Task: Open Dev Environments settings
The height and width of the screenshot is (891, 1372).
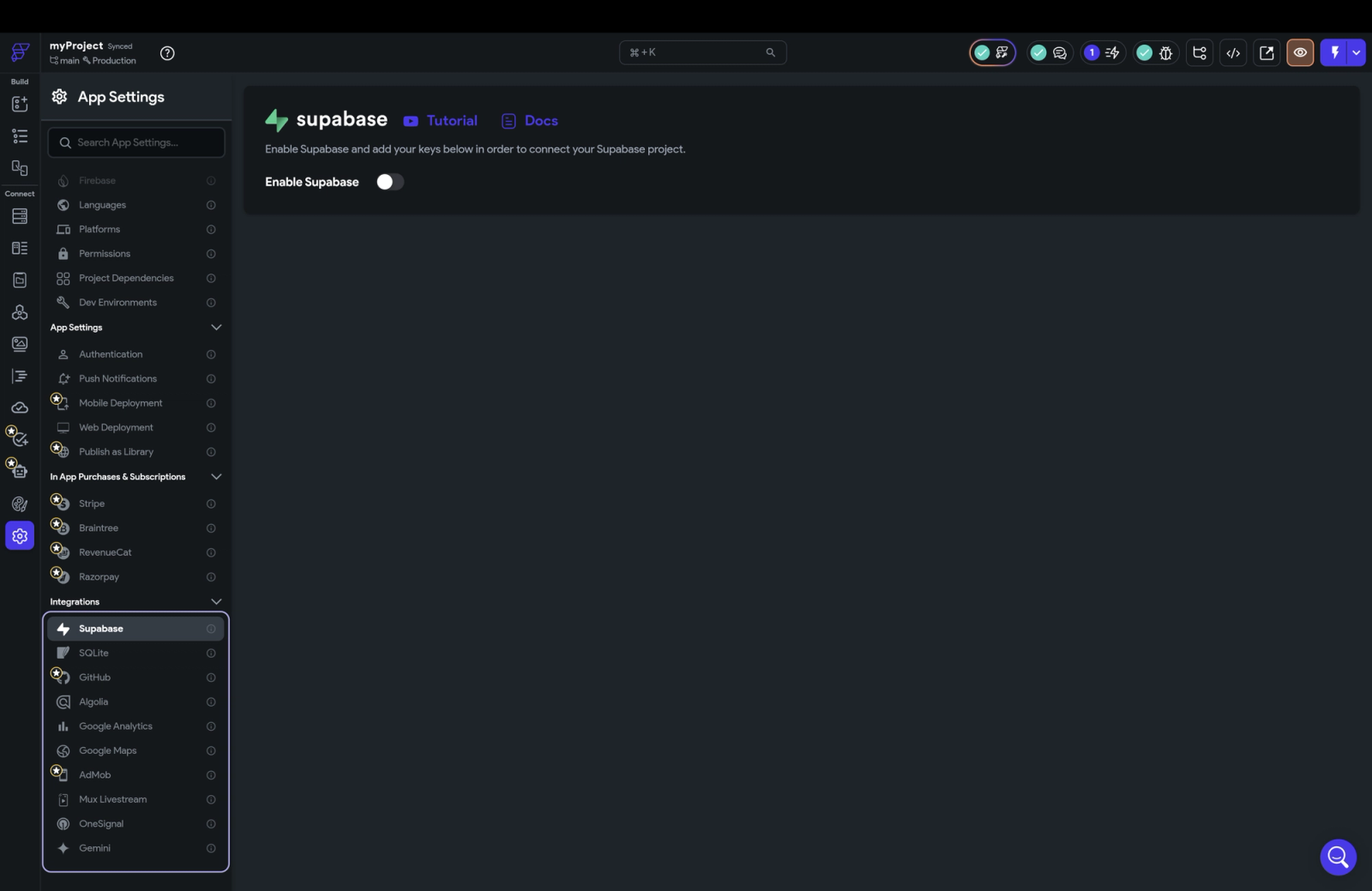Action: coord(135,303)
